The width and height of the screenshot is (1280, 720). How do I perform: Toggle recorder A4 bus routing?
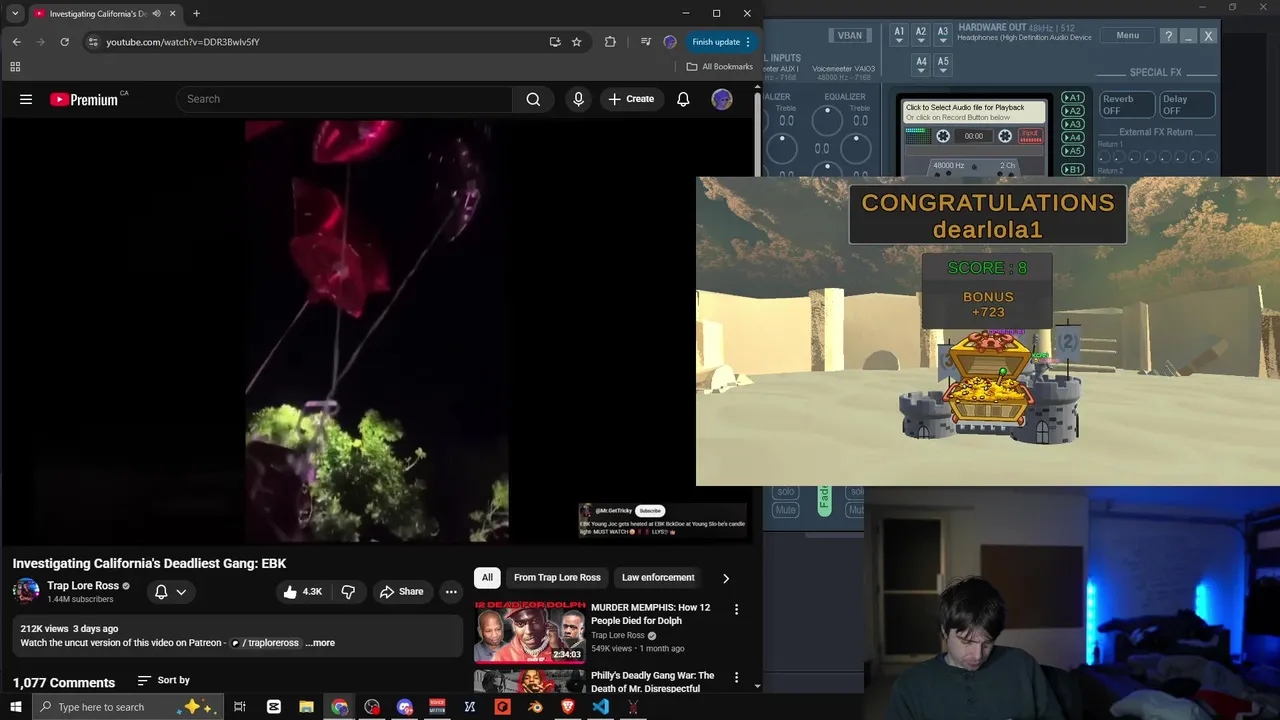(1072, 137)
